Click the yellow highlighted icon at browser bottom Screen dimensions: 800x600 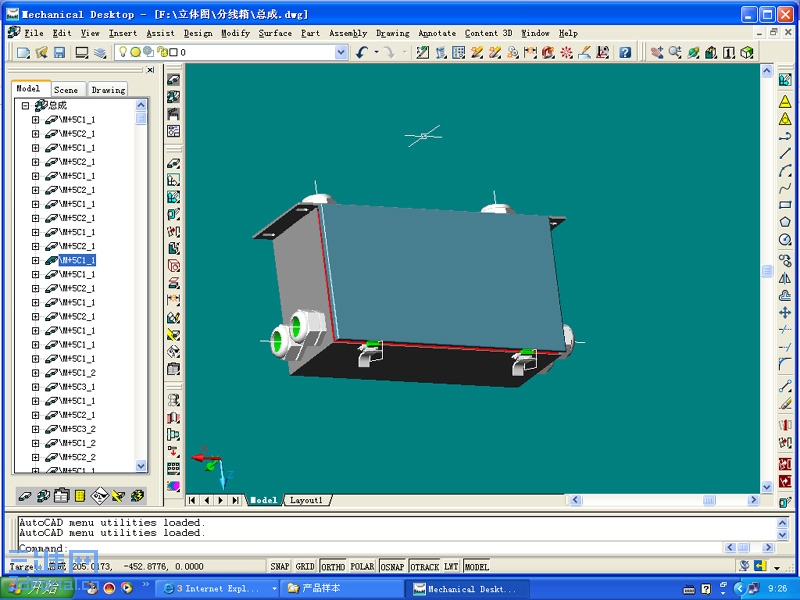[80, 495]
